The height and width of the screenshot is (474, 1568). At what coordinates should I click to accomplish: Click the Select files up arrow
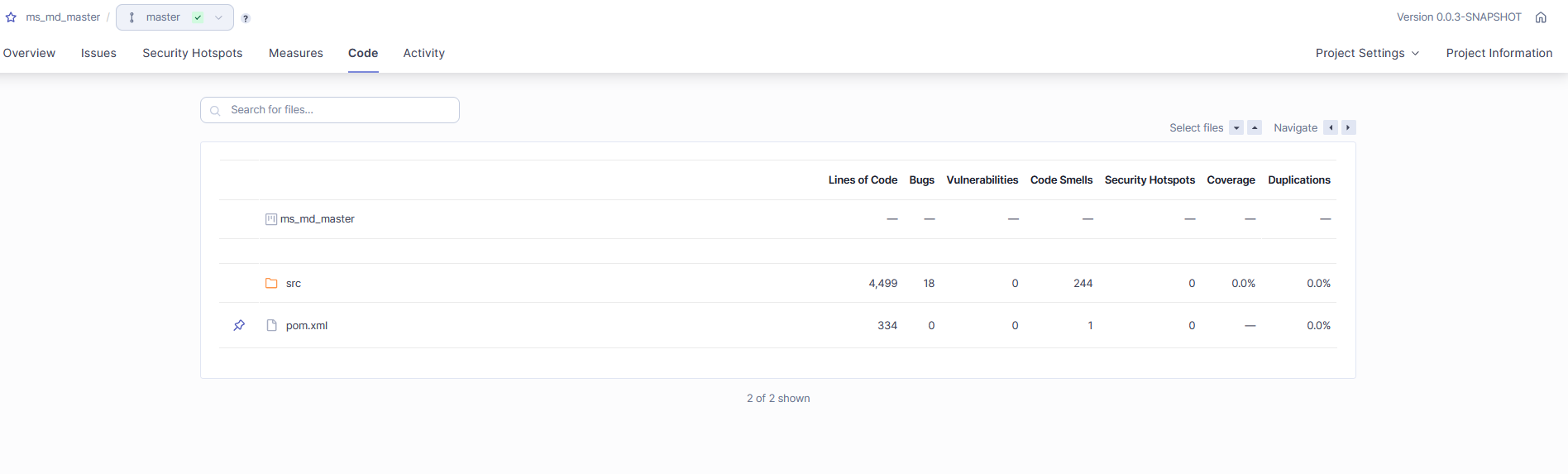[x=1255, y=127]
